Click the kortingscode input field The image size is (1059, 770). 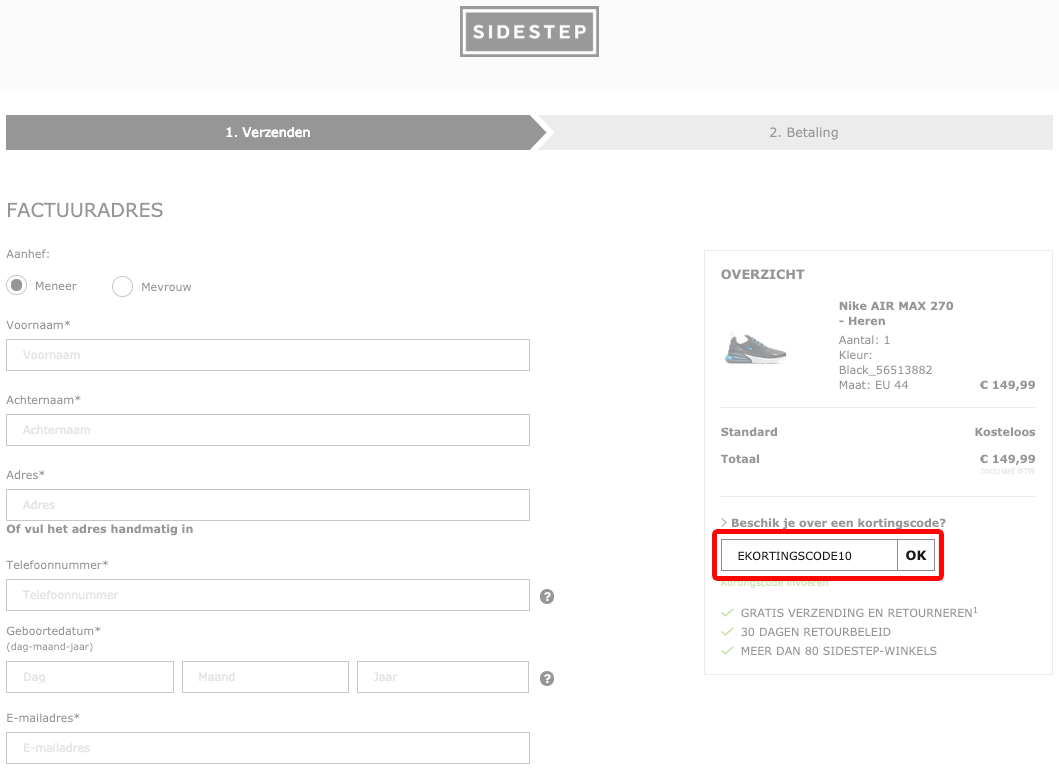(x=809, y=555)
